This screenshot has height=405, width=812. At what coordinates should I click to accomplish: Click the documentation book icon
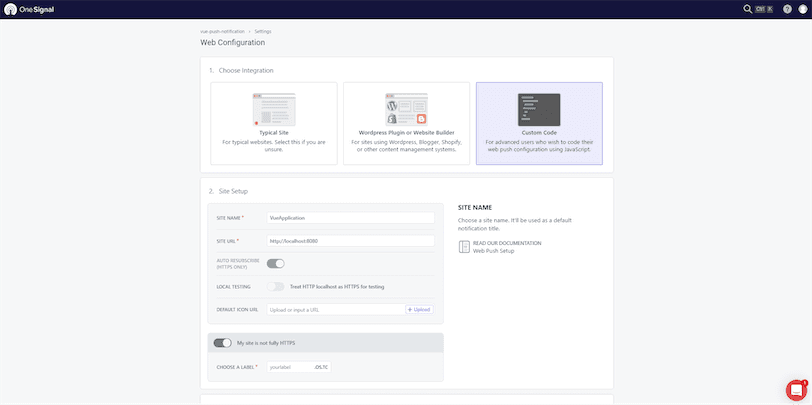click(464, 247)
